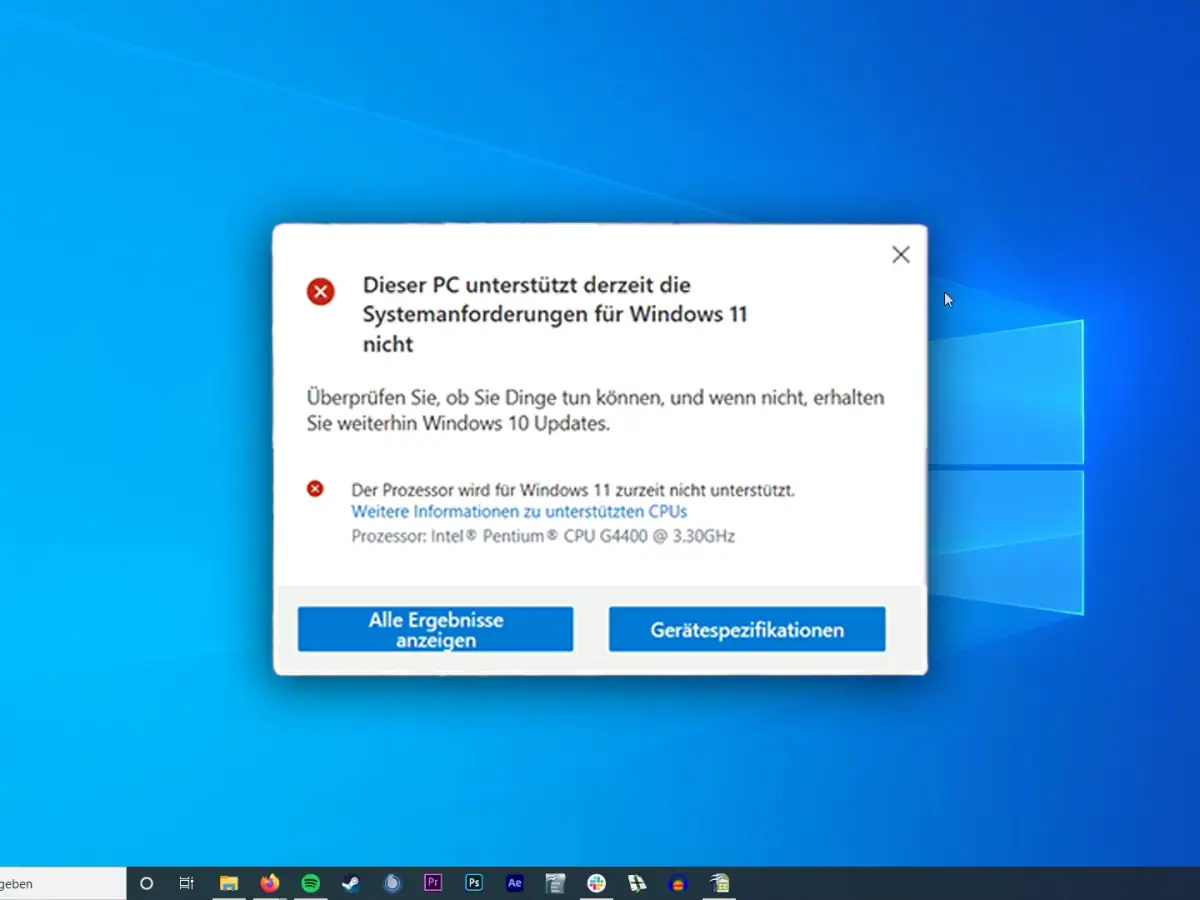Click the blue and red round taskbar icon
Image resolution: width=1200 pixels, height=900 pixels.
tap(678, 883)
